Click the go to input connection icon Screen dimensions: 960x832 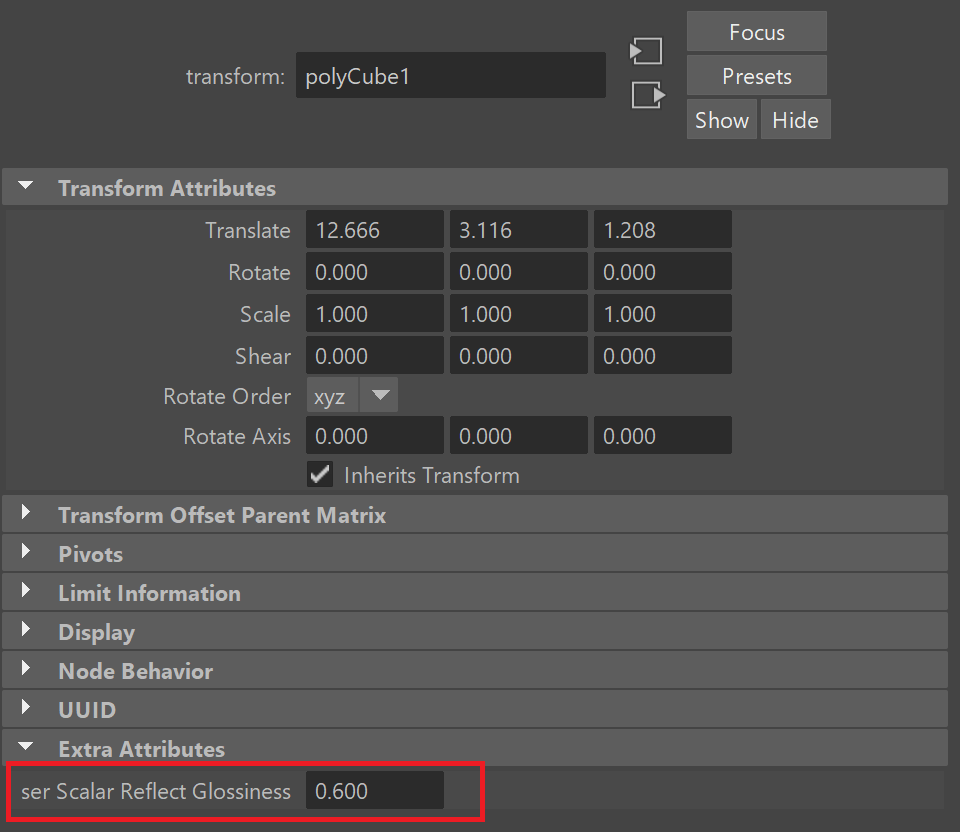click(x=646, y=51)
